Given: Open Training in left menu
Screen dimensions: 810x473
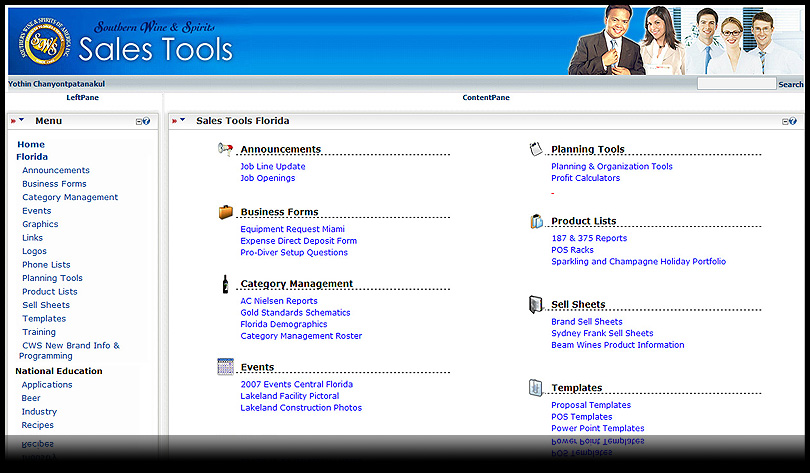Looking at the screenshot, I should pyautogui.click(x=39, y=332).
